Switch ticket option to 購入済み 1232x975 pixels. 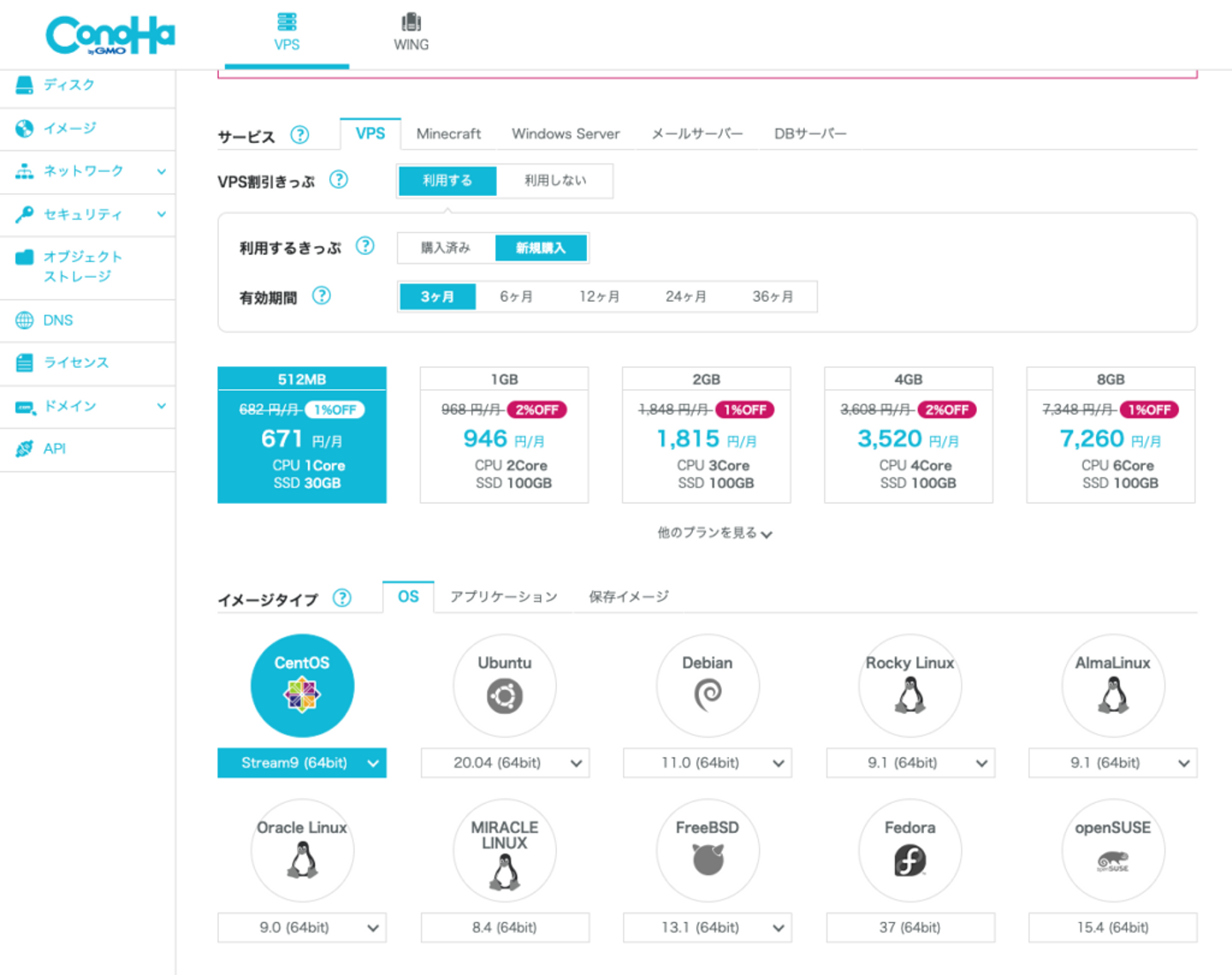point(446,248)
